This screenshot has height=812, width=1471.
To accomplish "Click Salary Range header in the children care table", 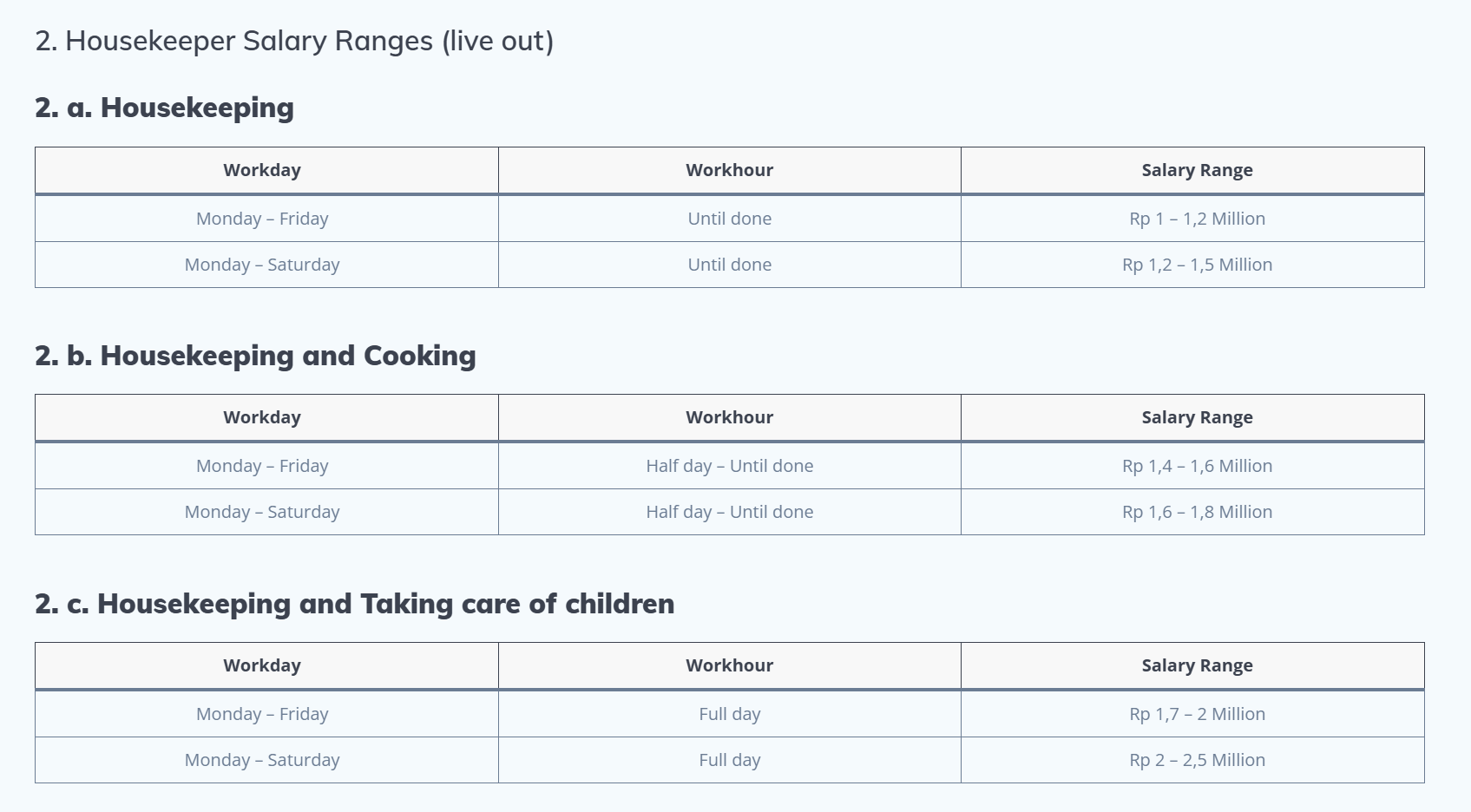I will [1197, 665].
